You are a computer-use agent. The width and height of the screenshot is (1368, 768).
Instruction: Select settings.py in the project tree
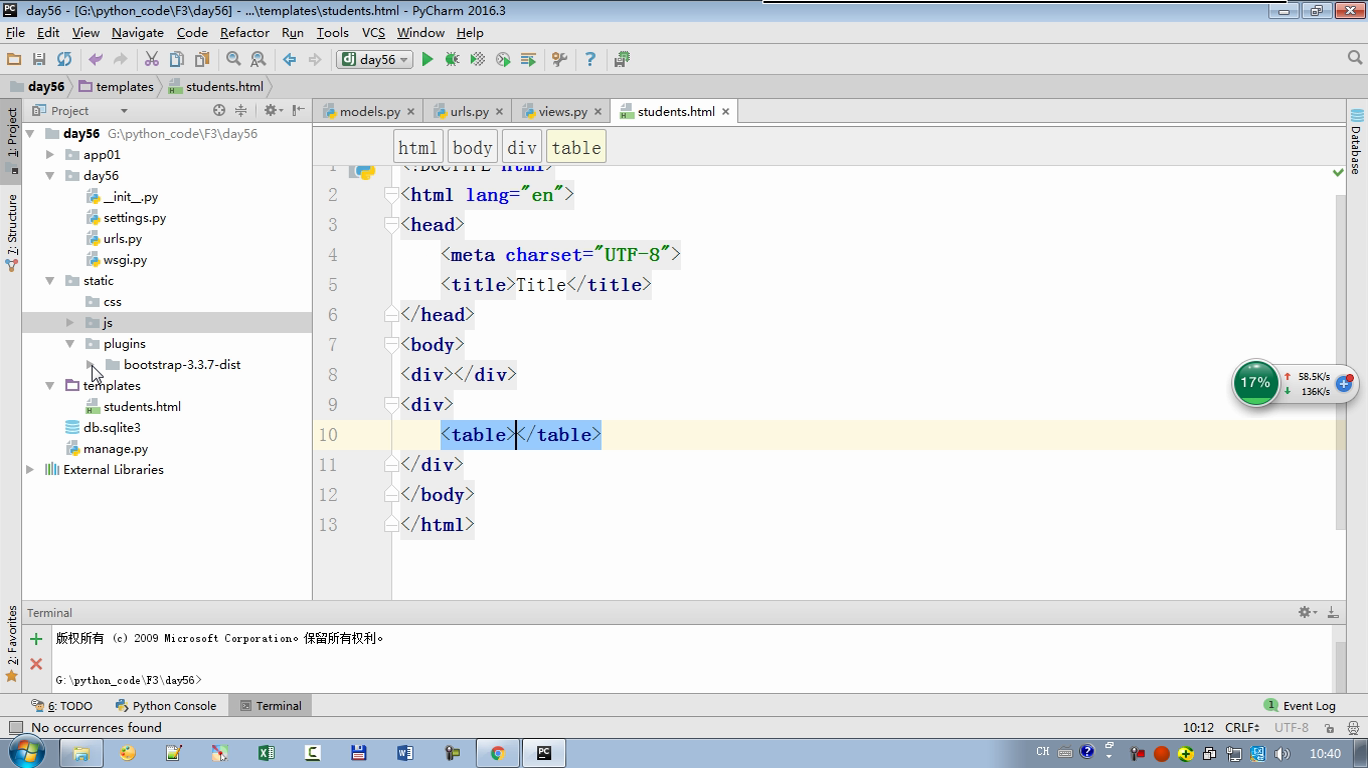coord(134,218)
